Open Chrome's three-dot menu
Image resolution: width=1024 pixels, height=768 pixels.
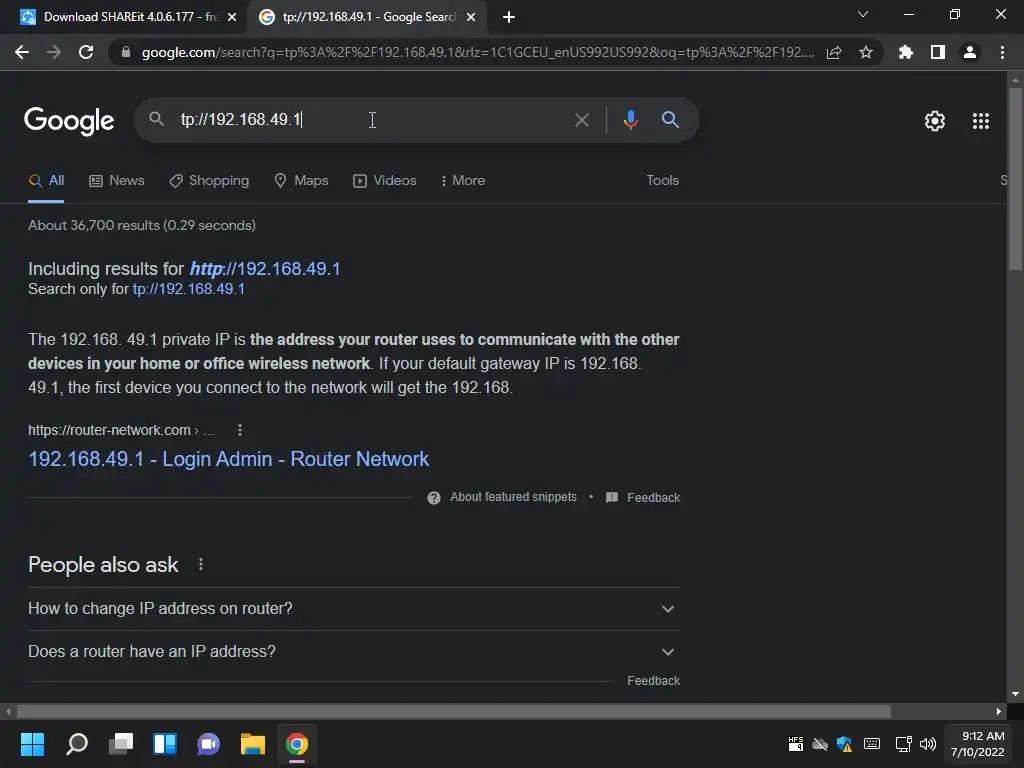[x=1002, y=52]
